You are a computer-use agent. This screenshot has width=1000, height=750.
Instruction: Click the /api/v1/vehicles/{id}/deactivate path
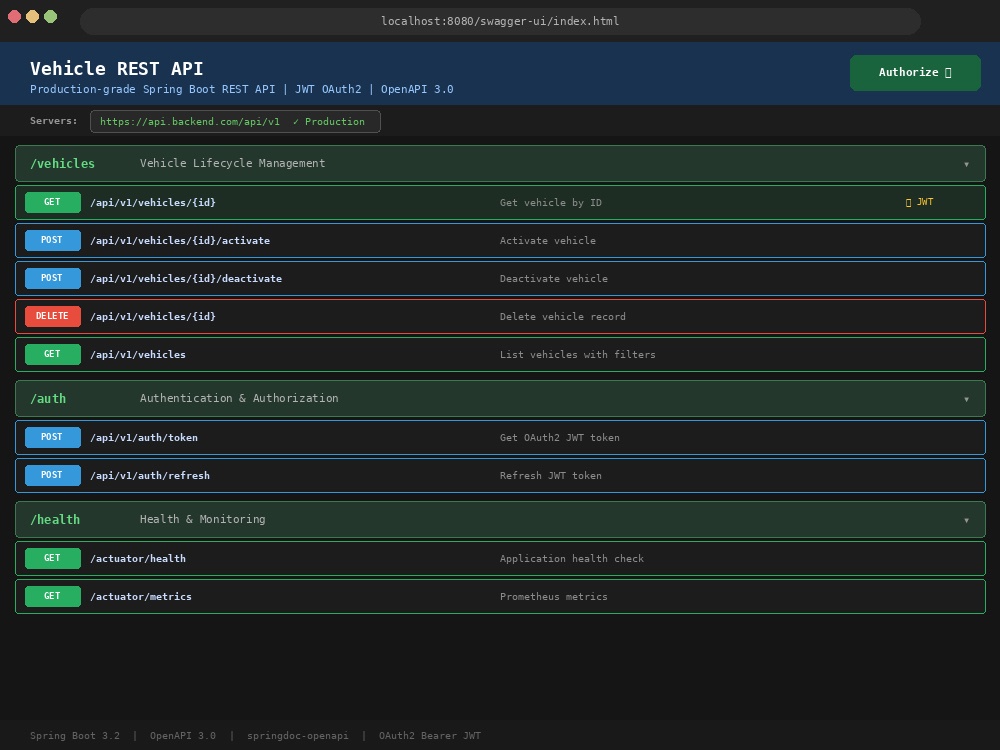pos(186,279)
